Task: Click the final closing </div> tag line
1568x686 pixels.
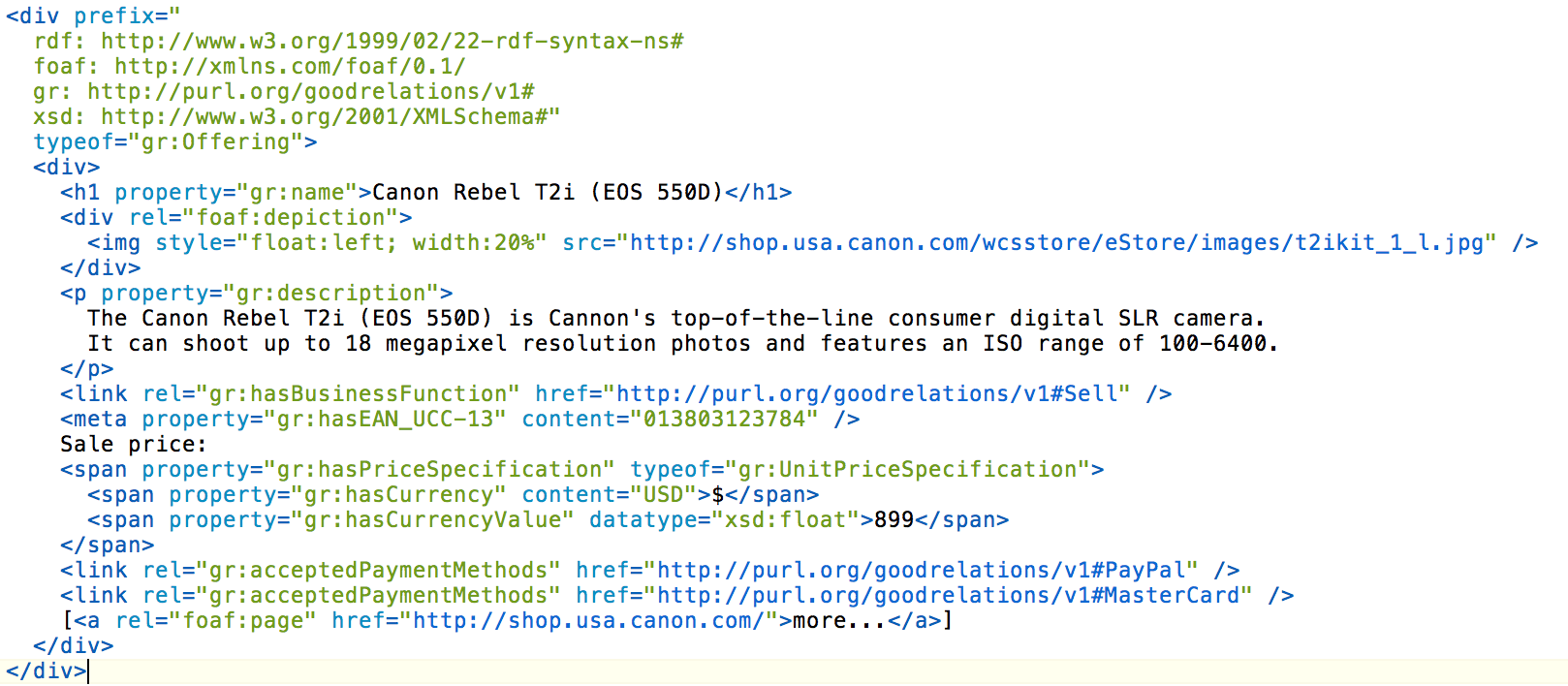Action: [x=46, y=671]
